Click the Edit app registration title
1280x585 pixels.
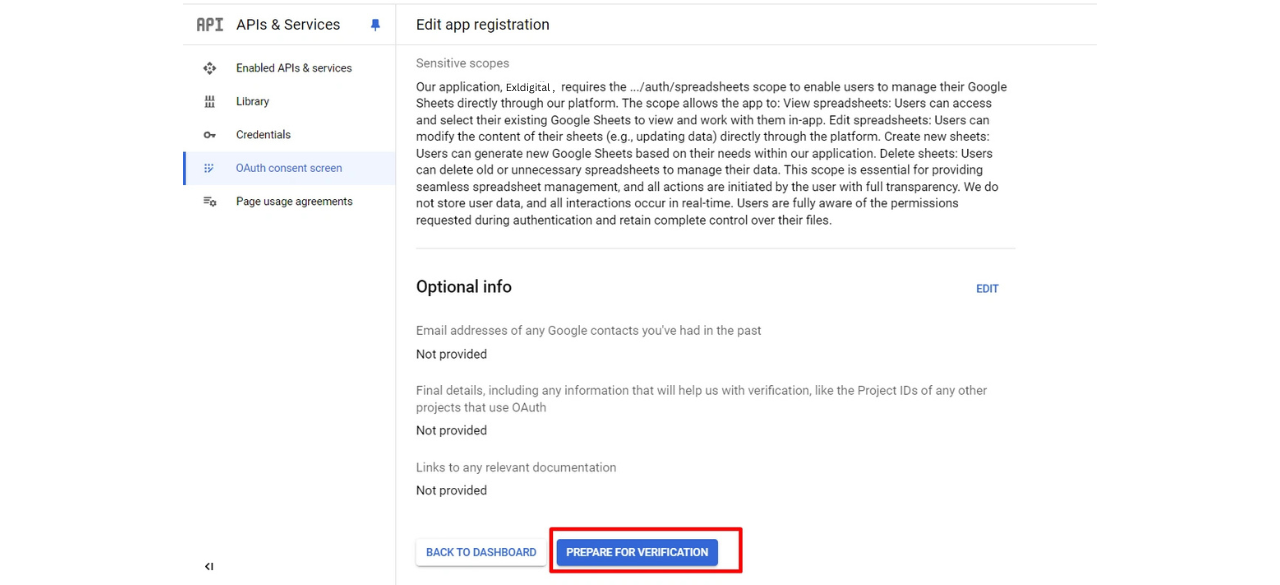pyautogui.click(x=483, y=25)
